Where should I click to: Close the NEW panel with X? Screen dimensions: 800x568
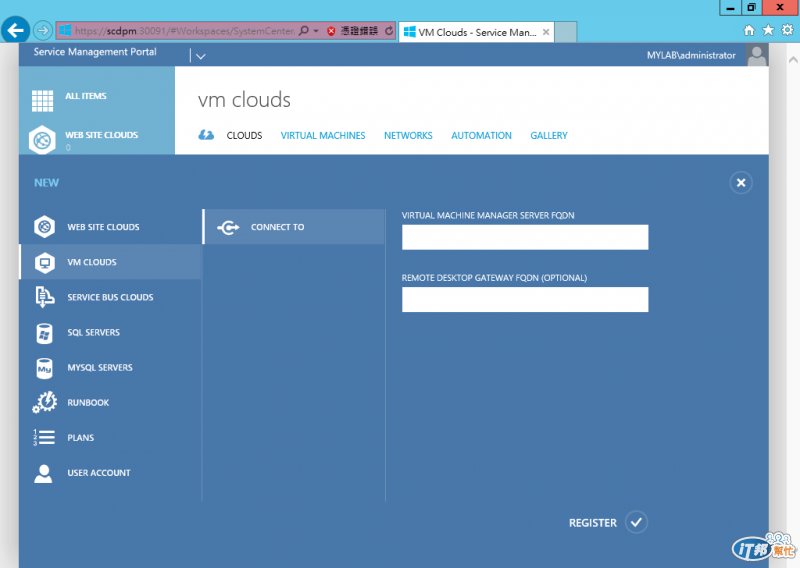pos(741,183)
